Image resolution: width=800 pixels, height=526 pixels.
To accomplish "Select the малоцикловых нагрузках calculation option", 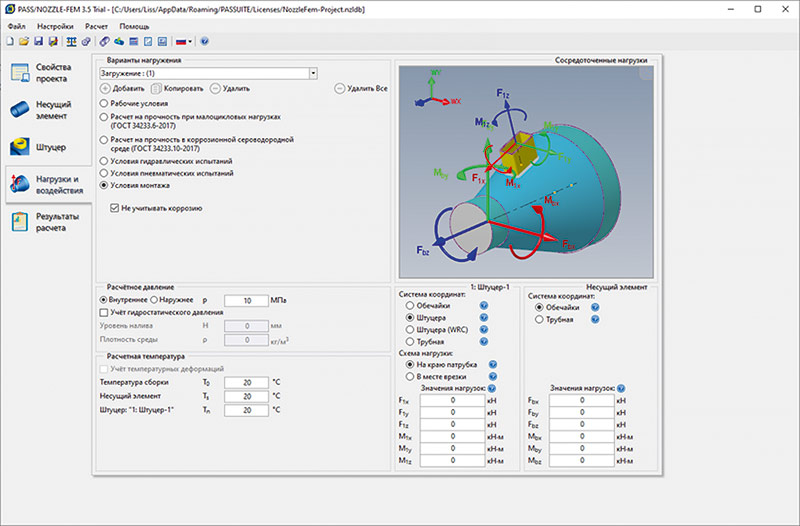I will click(104, 117).
